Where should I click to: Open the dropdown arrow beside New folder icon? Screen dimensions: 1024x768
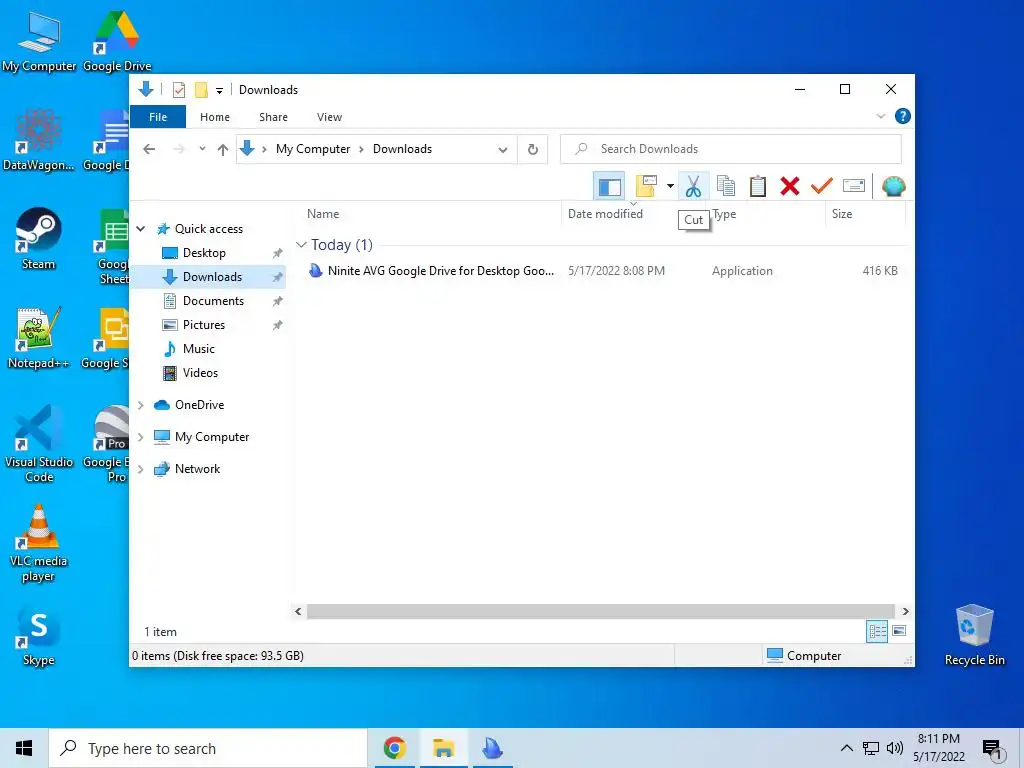click(670, 186)
